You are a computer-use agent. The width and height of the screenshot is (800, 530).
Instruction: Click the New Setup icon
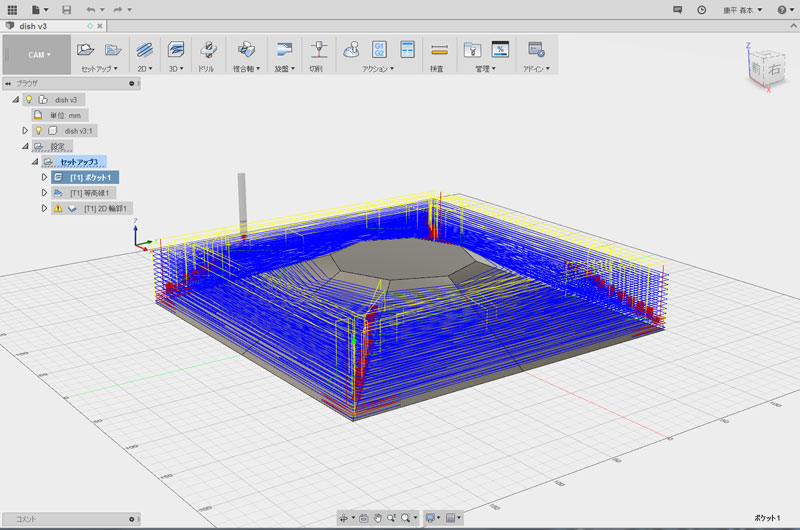[85, 49]
